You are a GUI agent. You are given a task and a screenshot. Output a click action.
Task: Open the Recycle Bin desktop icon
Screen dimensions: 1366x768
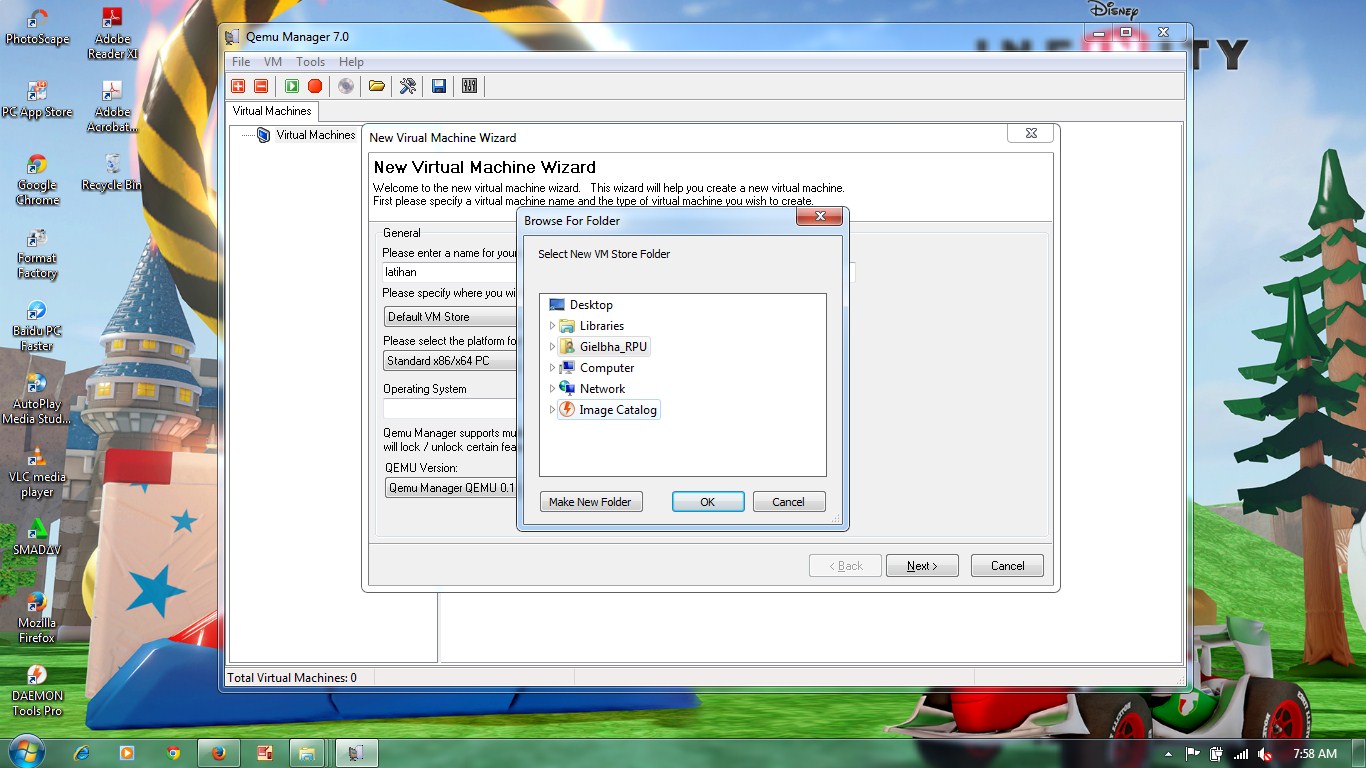pyautogui.click(x=113, y=172)
